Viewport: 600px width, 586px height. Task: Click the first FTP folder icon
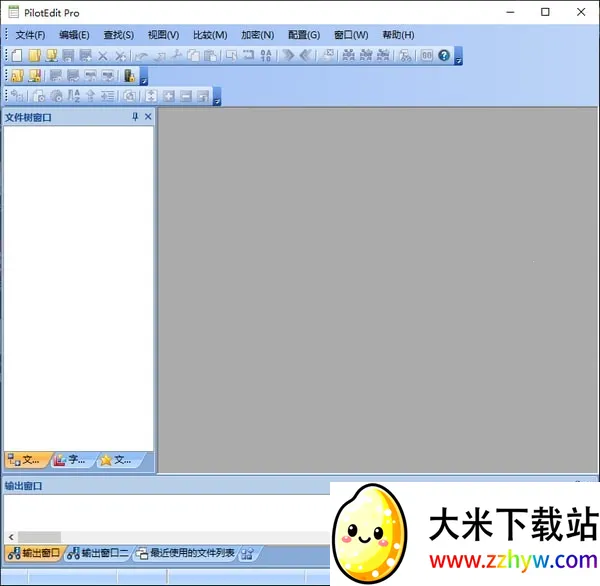tap(17, 76)
